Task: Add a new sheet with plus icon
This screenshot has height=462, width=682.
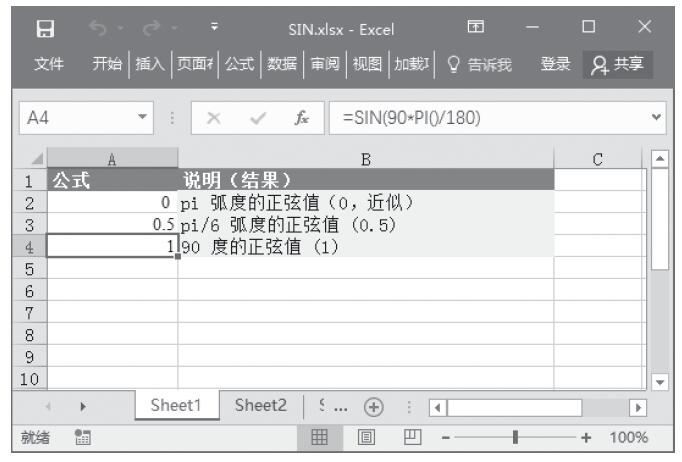Action: [x=376, y=406]
